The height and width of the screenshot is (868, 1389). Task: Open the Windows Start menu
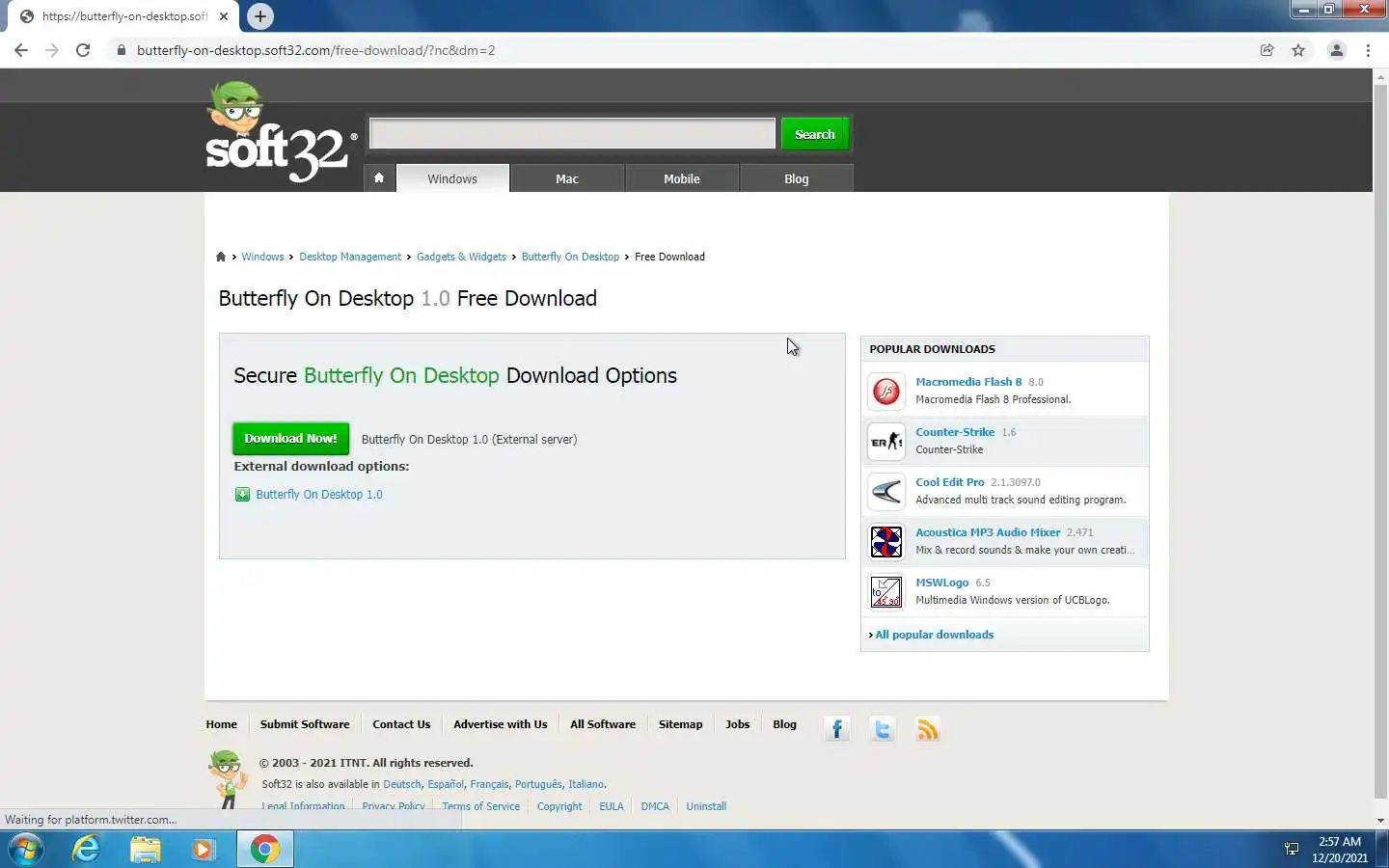click(26, 850)
